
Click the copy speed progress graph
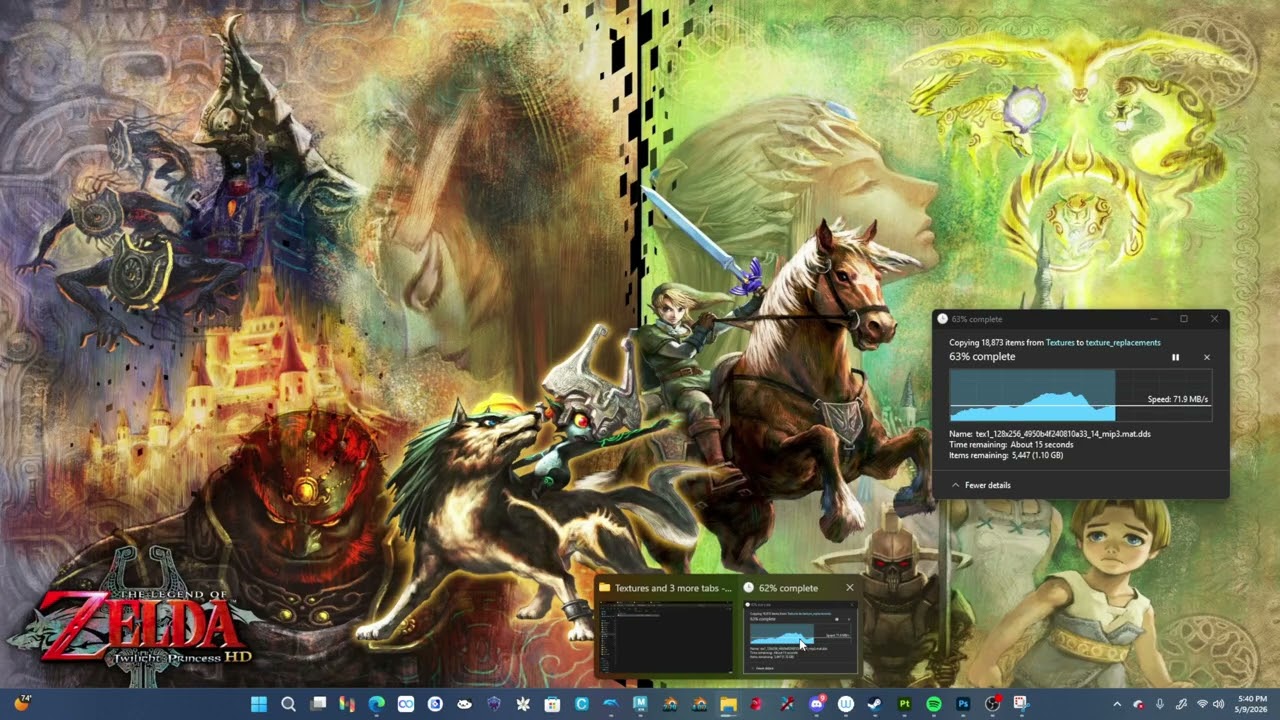pyautogui.click(x=1080, y=395)
